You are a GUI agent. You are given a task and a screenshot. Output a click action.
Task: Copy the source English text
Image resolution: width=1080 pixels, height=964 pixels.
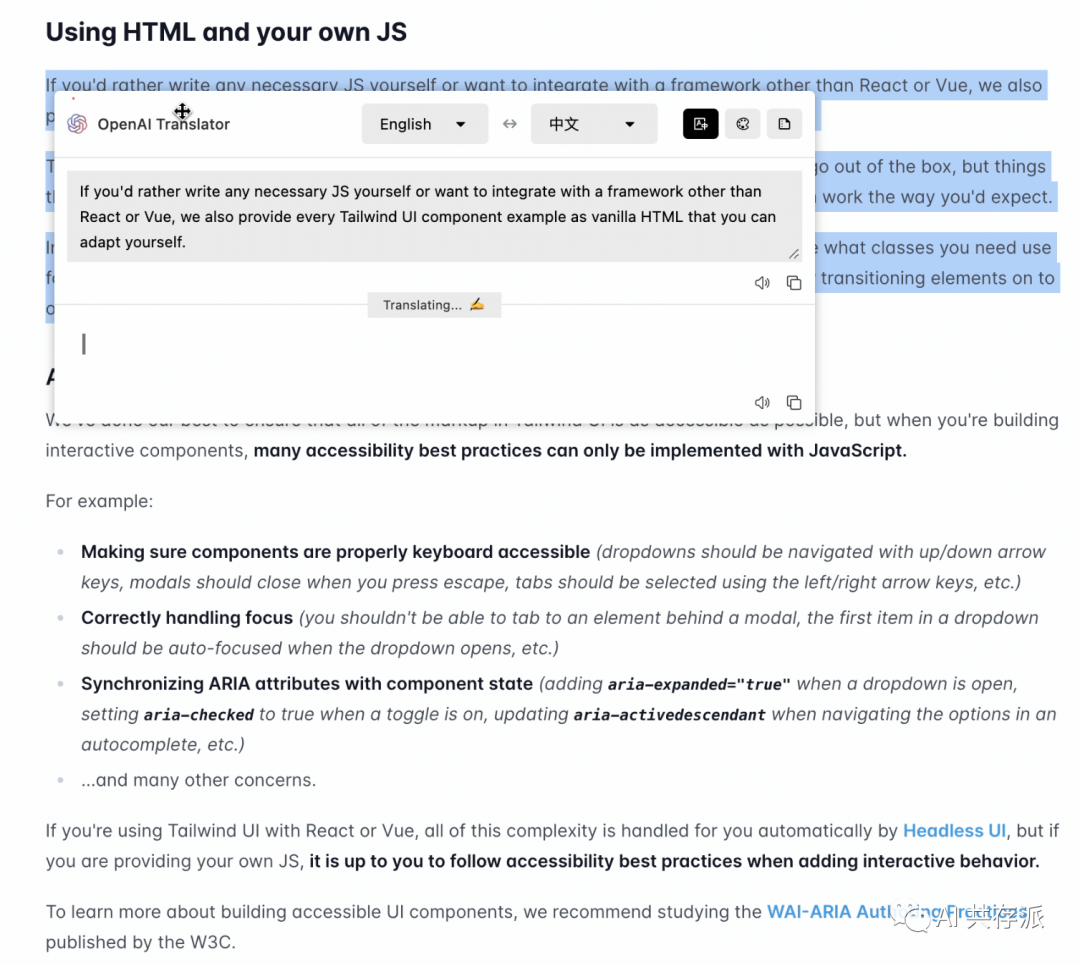tap(794, 283)
